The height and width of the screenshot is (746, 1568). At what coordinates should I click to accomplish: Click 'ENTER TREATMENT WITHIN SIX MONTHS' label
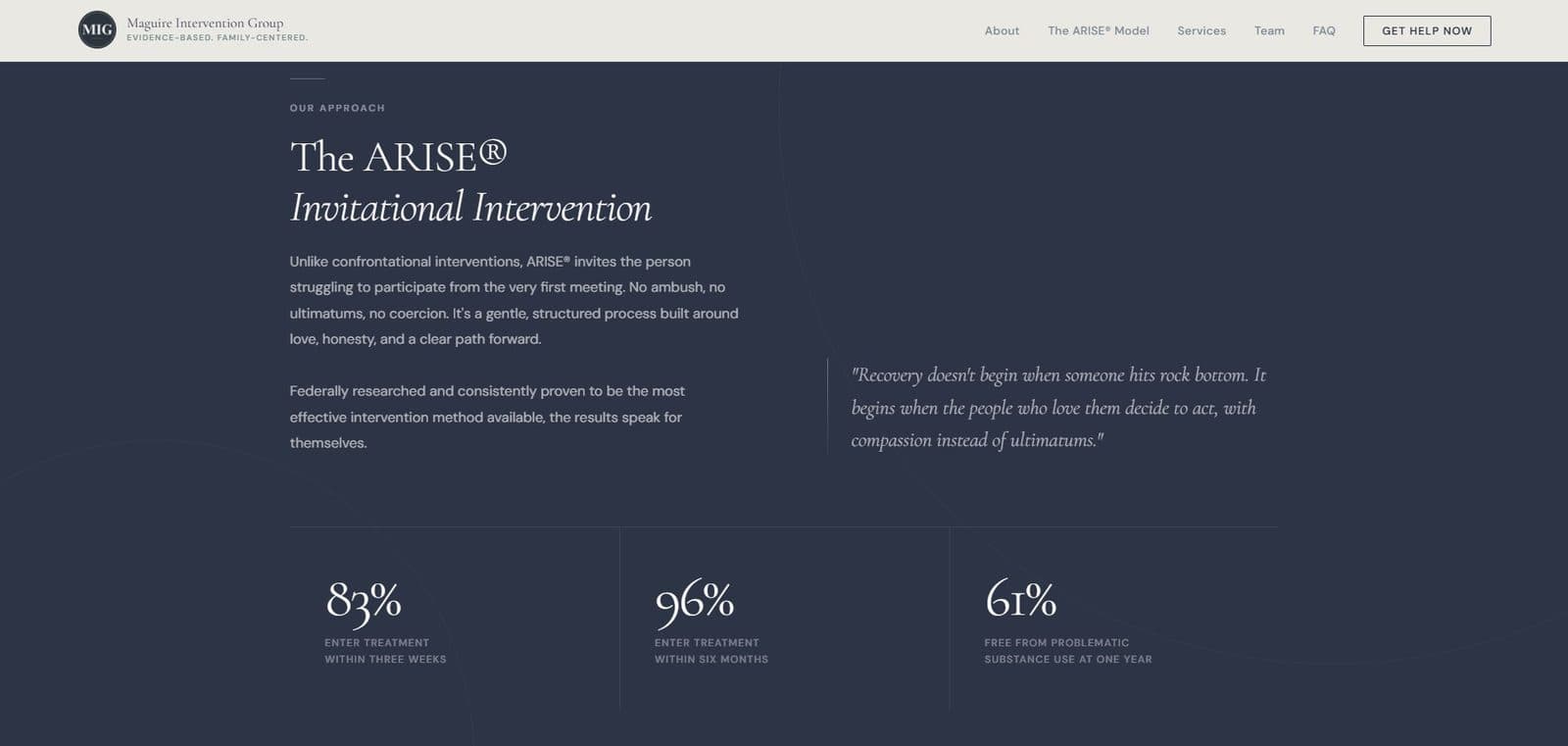click(x=711, y=651)
